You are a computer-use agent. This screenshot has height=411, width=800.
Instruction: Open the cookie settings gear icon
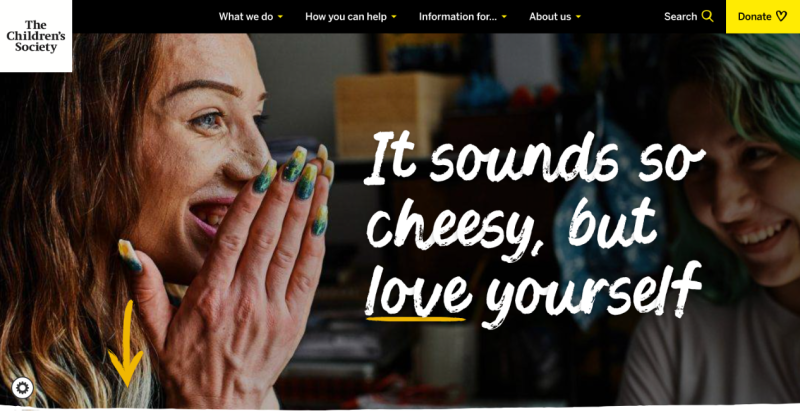click(x=22, y=388)
